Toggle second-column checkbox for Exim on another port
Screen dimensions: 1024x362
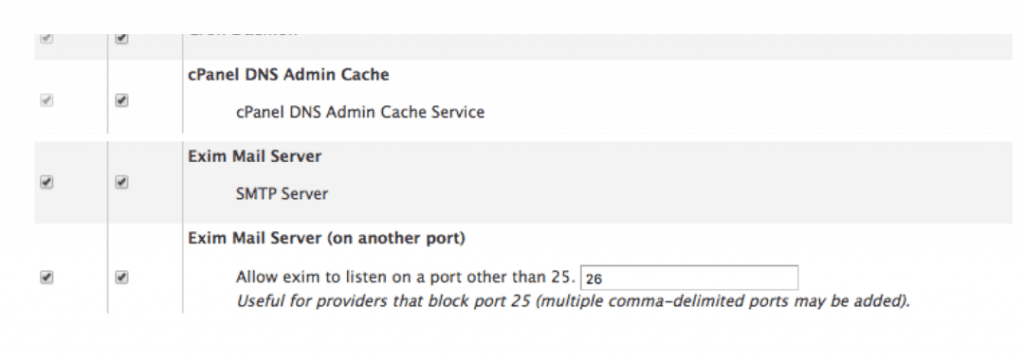coord(121,278)
